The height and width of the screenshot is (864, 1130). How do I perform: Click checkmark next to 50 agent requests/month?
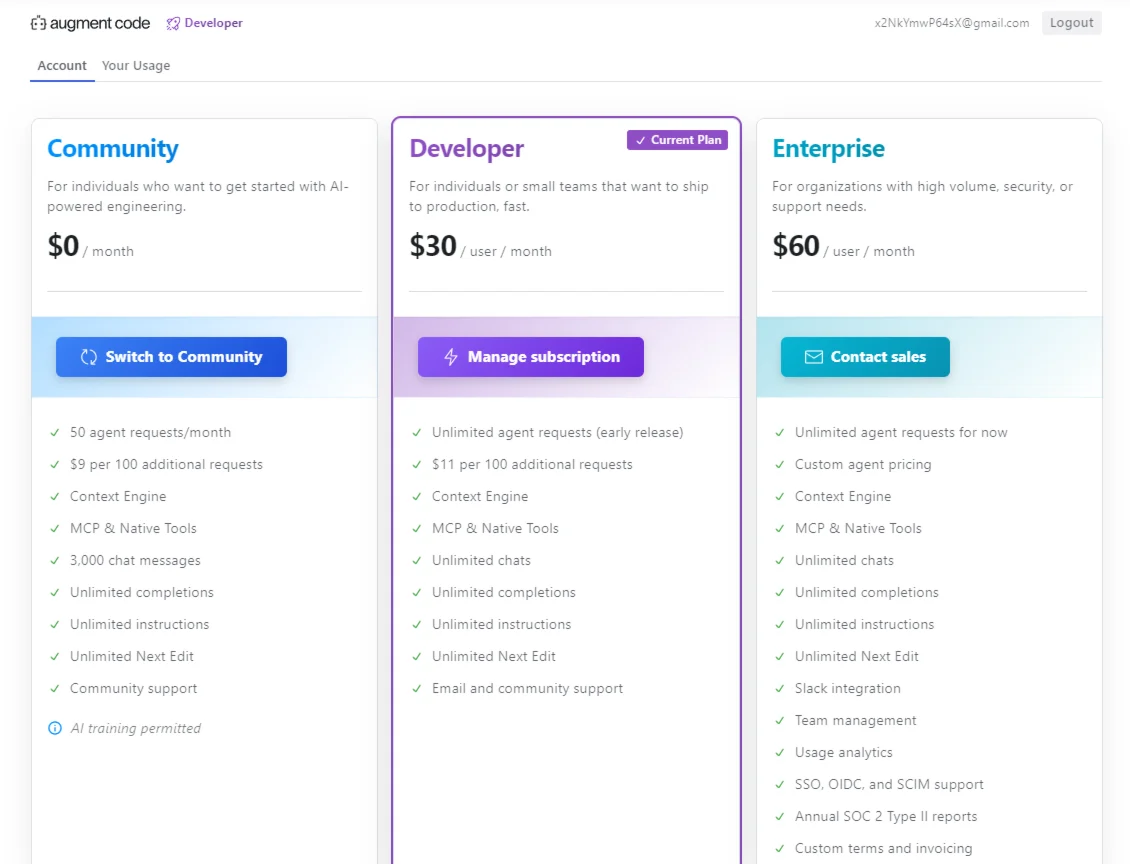tap(55, 432)
